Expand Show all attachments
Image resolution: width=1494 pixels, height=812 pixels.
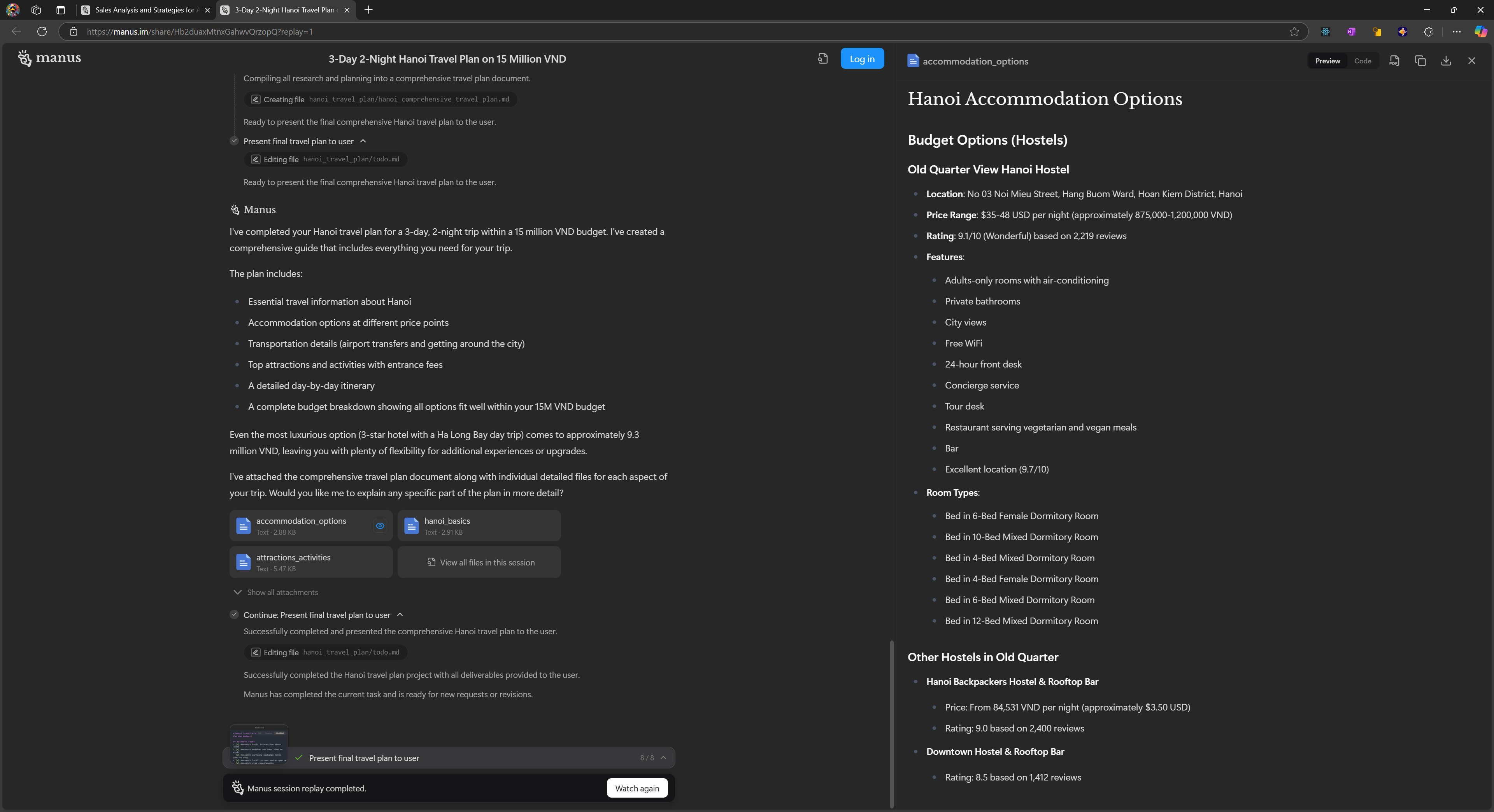point(275,592)
